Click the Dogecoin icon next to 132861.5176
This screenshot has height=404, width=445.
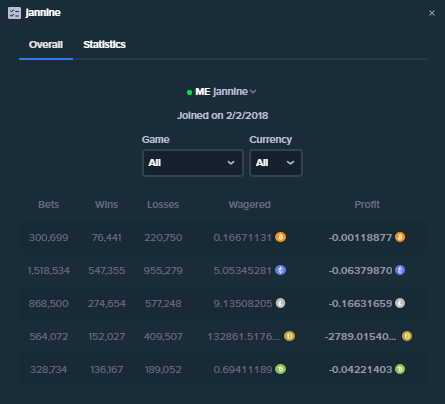click(x=289, y=336)
